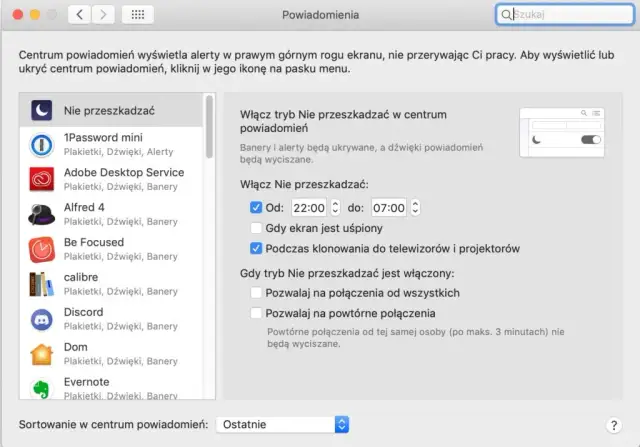Minimize the Powiadomienia window
This screenshot has width=640, height=447.
(x=35, y=15)
